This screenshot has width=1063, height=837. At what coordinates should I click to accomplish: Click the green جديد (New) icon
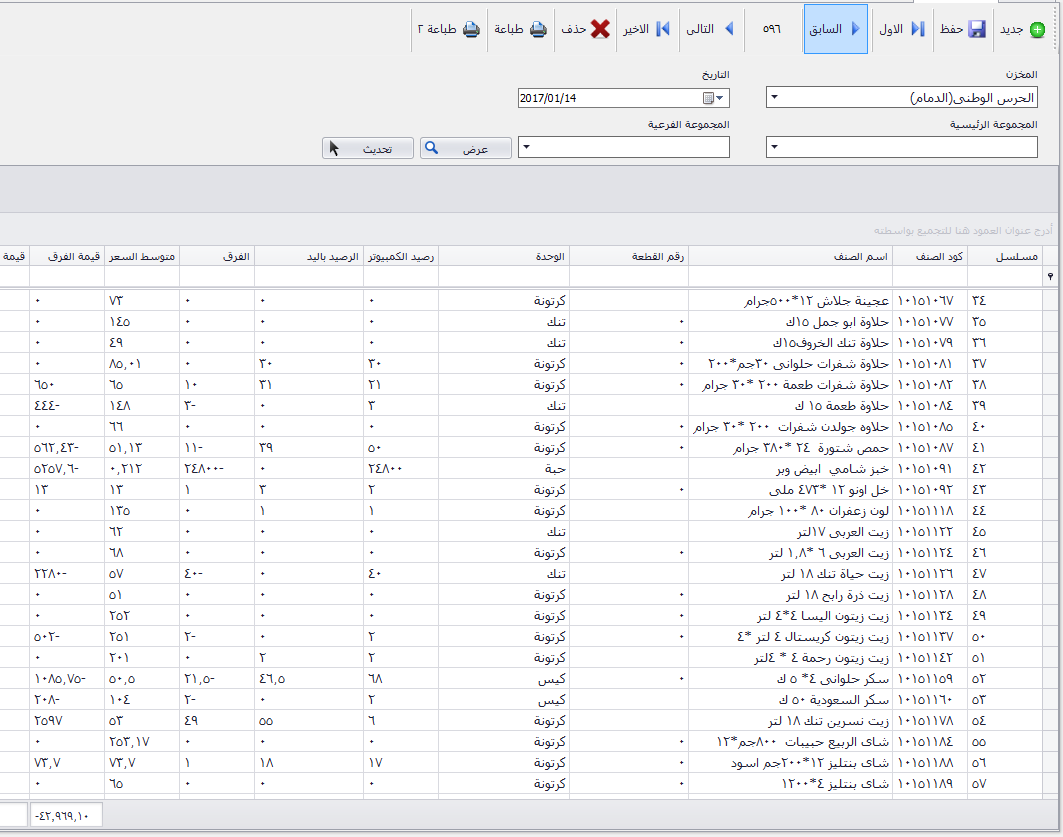(1037, 30)
